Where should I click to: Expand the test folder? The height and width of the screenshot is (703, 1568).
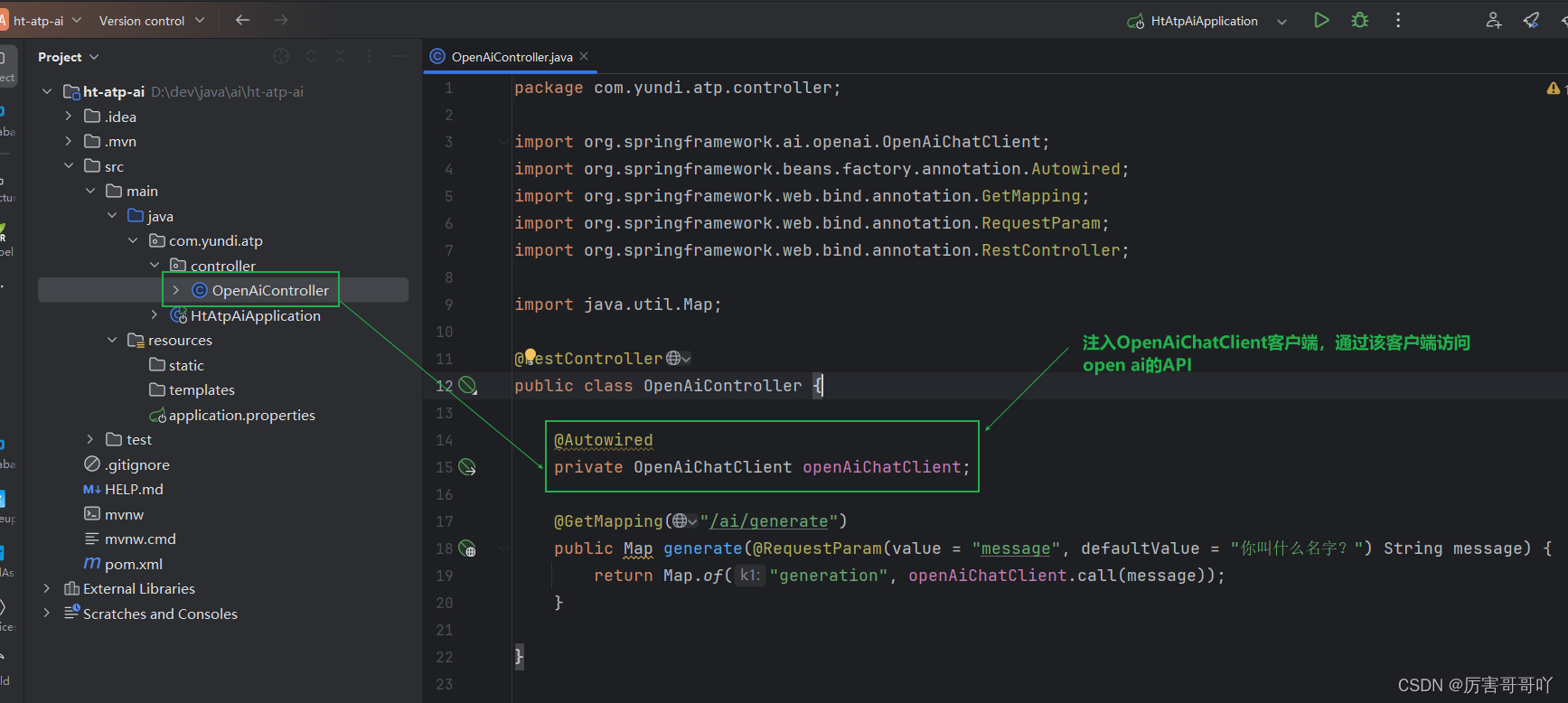89,439
